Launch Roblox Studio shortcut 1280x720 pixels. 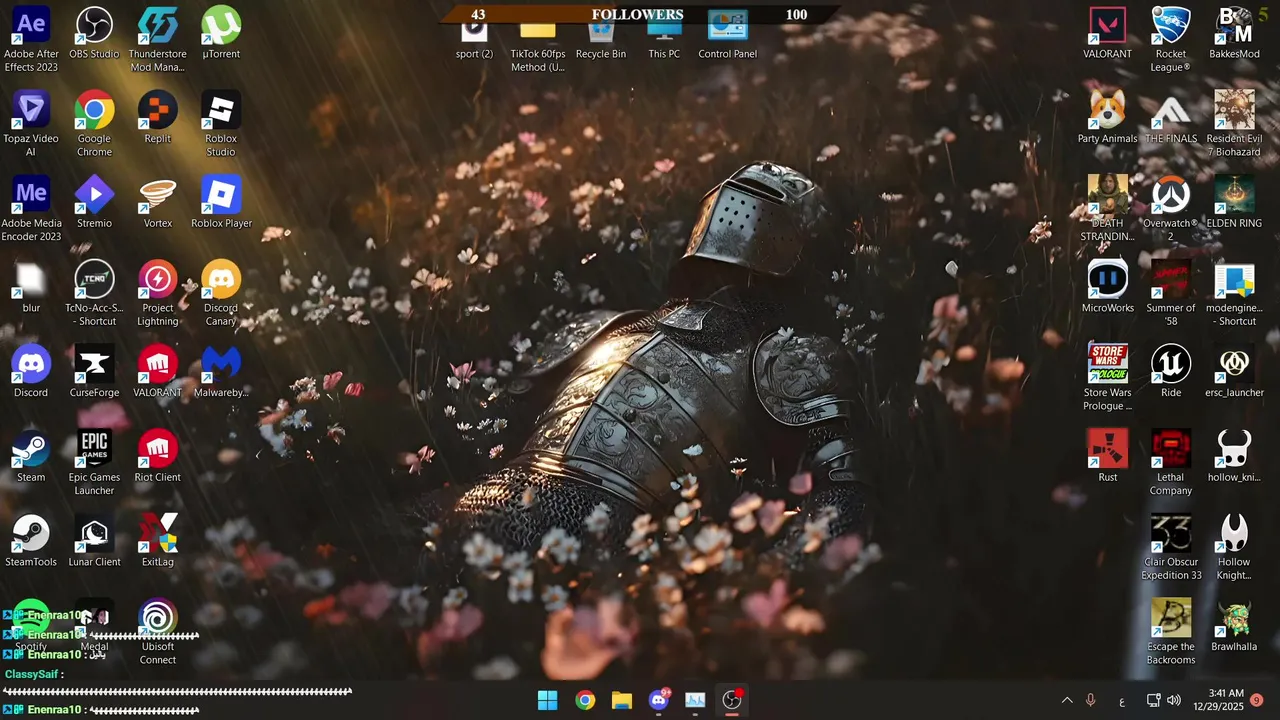coord(221,125)
